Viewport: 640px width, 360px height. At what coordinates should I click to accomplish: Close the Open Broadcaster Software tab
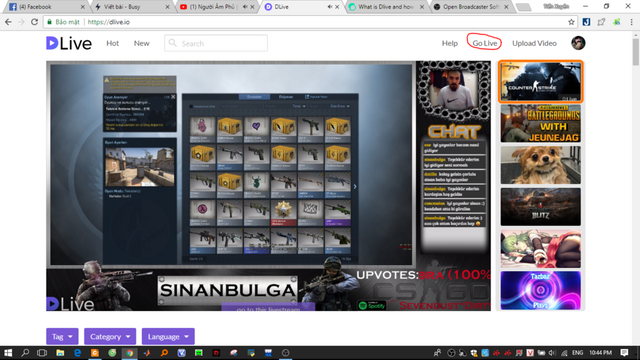point(506,7)
